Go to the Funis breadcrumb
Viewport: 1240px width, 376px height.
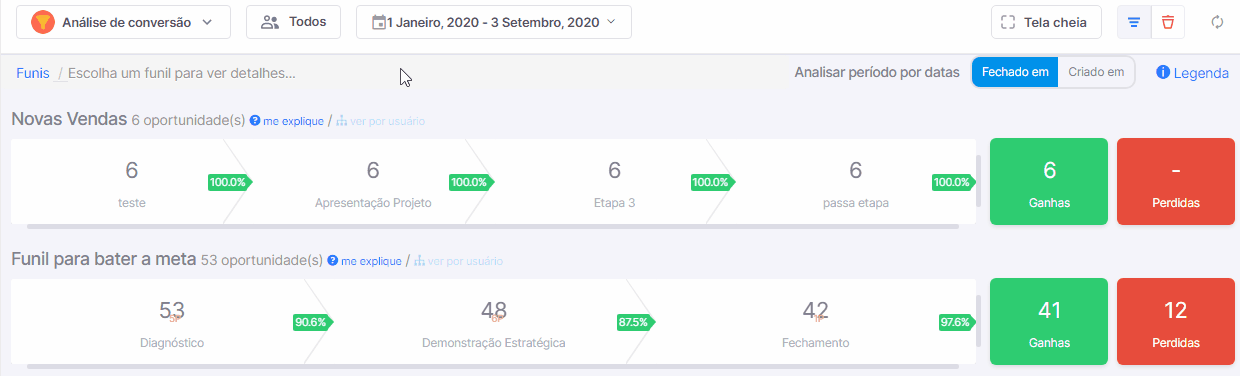tap(33, 73)
